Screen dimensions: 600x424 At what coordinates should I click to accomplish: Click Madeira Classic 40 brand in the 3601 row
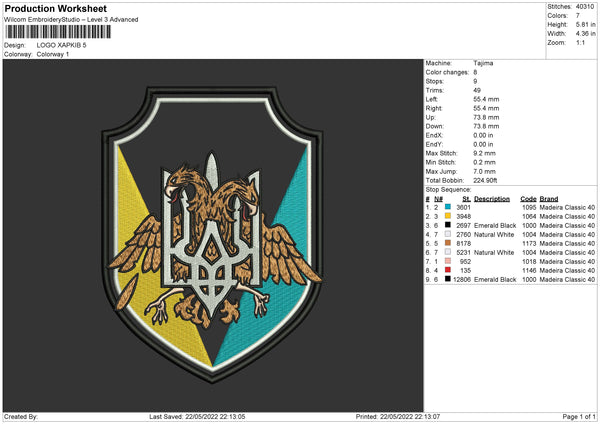point(567,207)
